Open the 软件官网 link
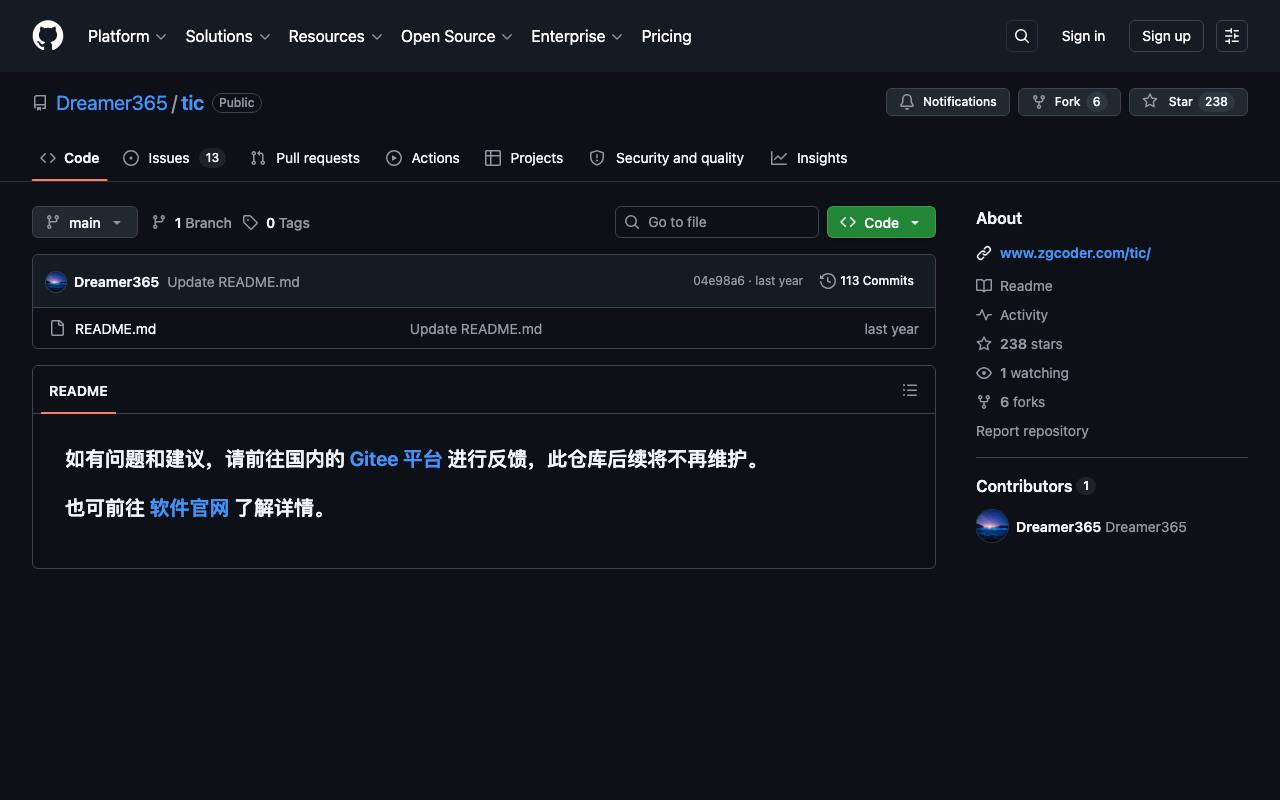The height and width of the screenshot is (800, 1280). pyautogui.click(x=189, y=508)
